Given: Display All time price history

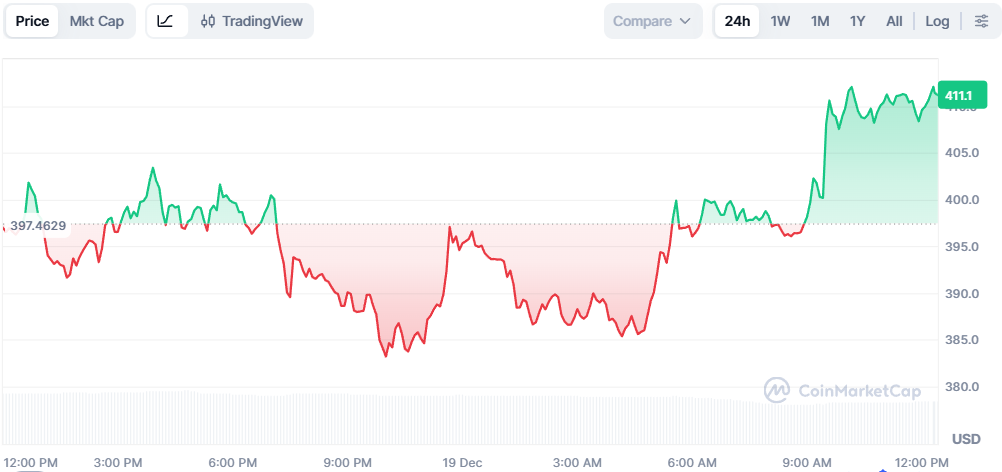Looking at the screenshot, I should click(x=894, y=21).
